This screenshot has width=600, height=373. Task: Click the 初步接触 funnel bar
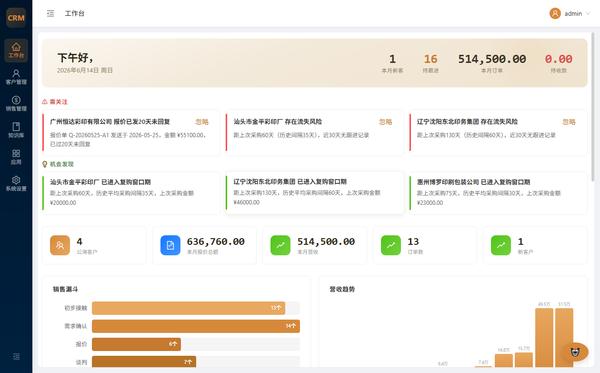(188, 308)
